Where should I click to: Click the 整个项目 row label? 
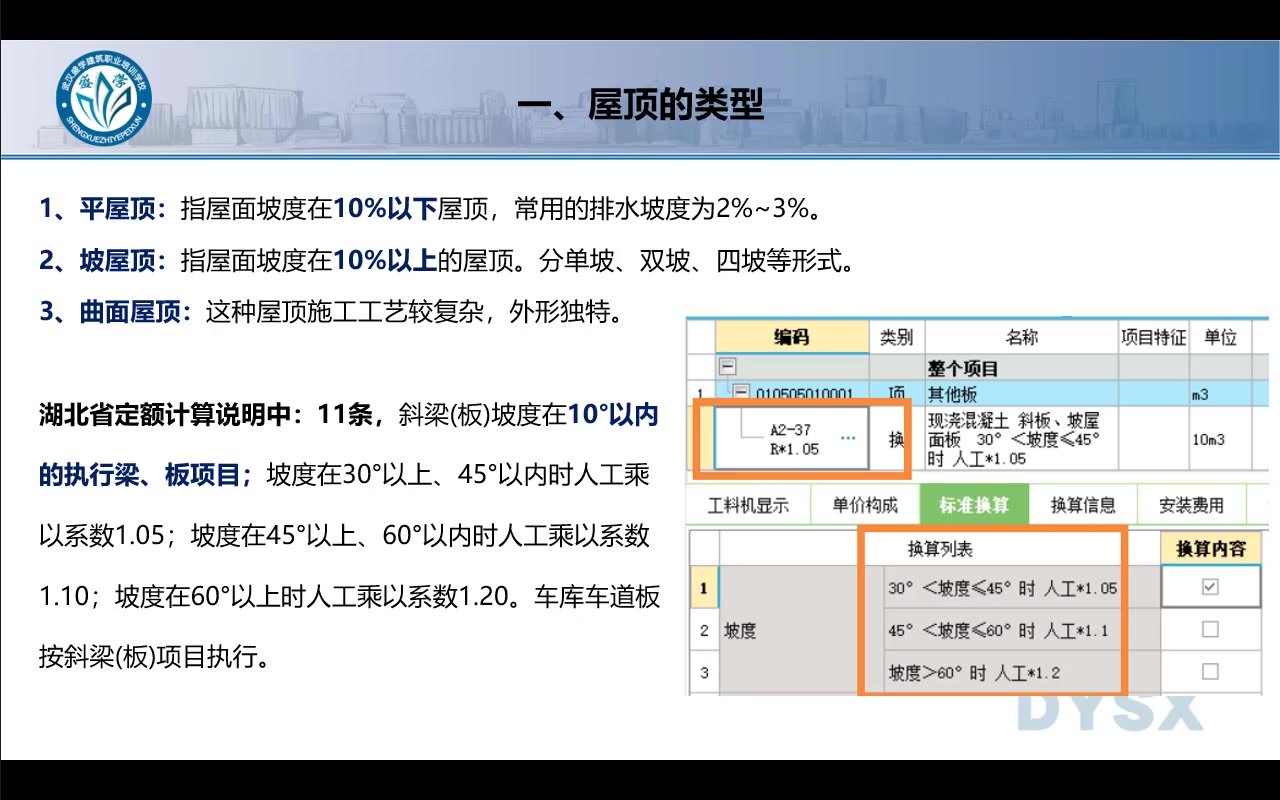point(963,368)
